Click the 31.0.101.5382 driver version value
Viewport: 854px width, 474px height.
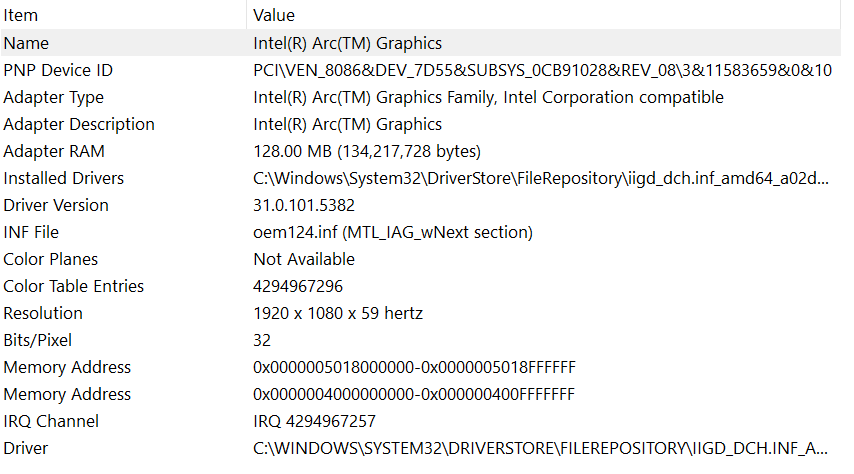pos(304,205)
